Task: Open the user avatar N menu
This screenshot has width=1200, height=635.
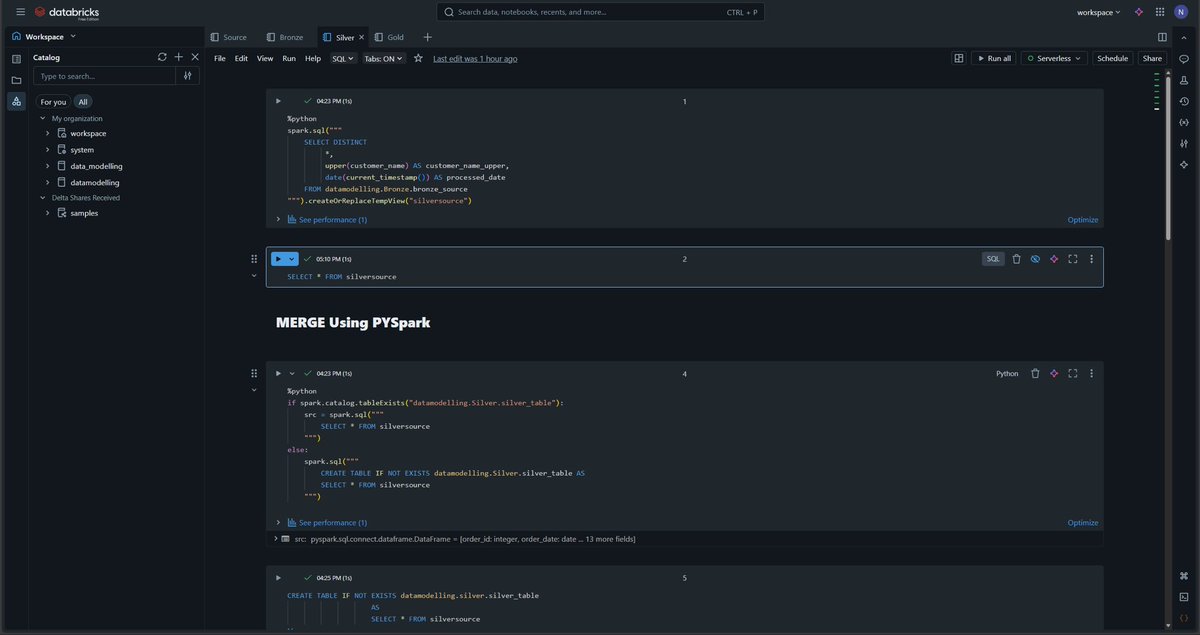Action: click(x=1181, y=12)
